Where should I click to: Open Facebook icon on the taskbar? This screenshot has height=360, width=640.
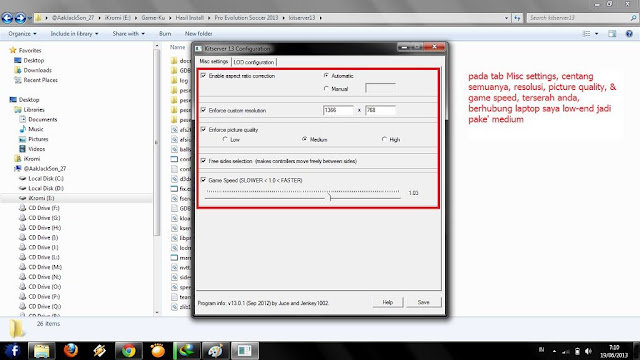coord(13,350)
